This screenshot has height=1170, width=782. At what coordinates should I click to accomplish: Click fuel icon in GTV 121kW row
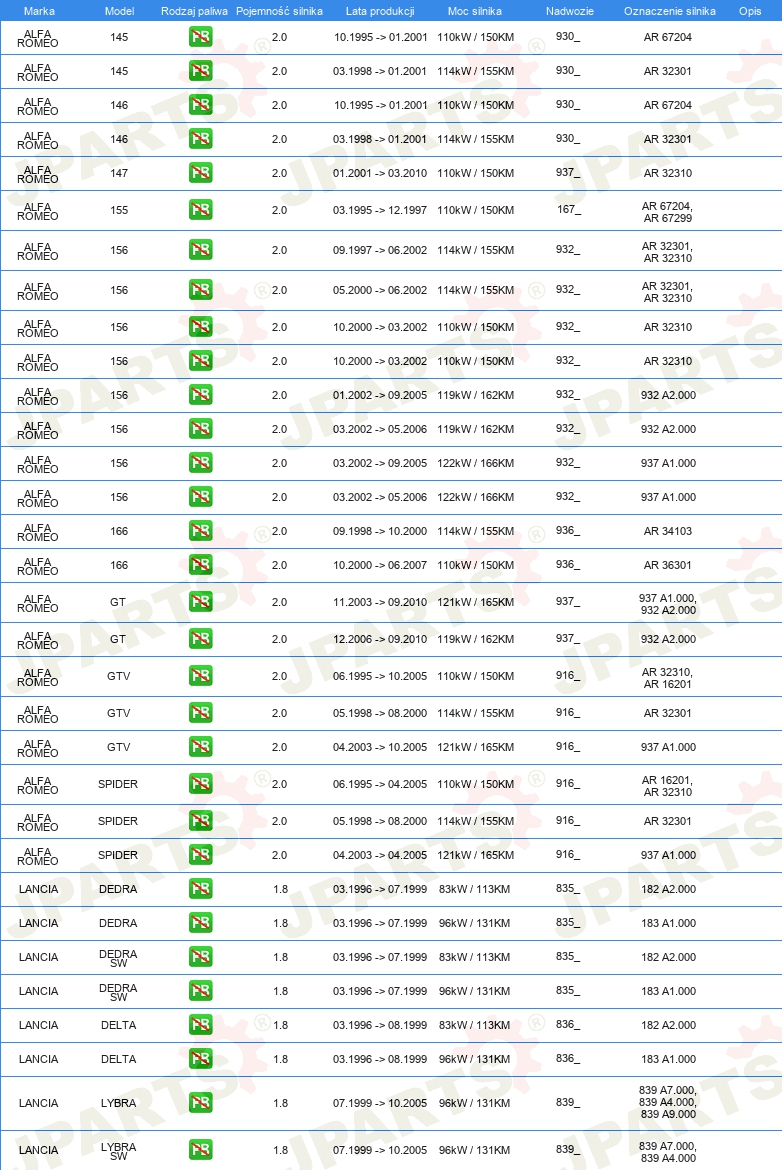pyautogui.click(x=201, y=747)
